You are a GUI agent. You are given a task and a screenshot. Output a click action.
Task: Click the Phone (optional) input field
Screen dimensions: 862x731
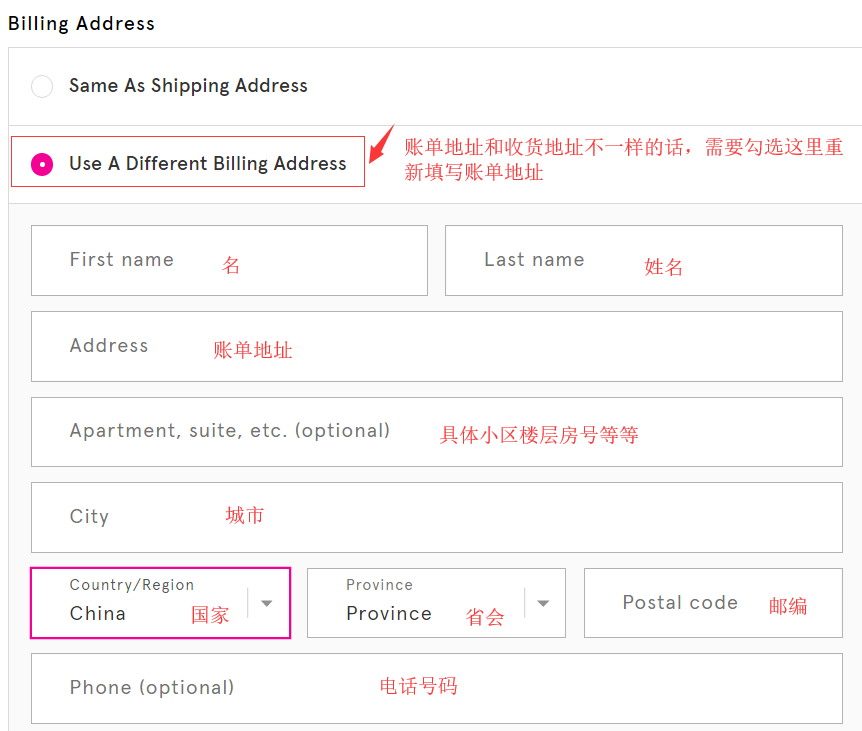(436, 688)
